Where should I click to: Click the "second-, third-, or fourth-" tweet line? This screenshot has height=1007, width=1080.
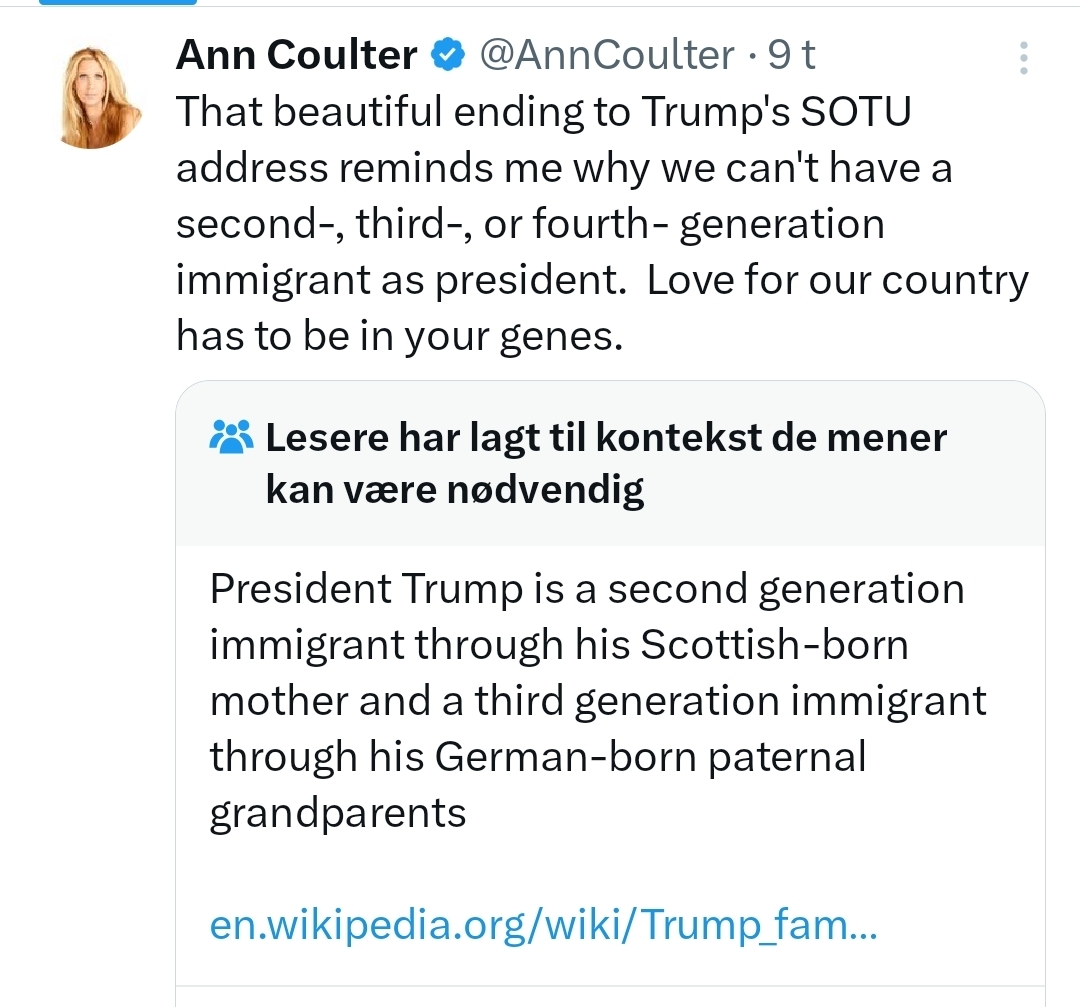tap(530, 223)
